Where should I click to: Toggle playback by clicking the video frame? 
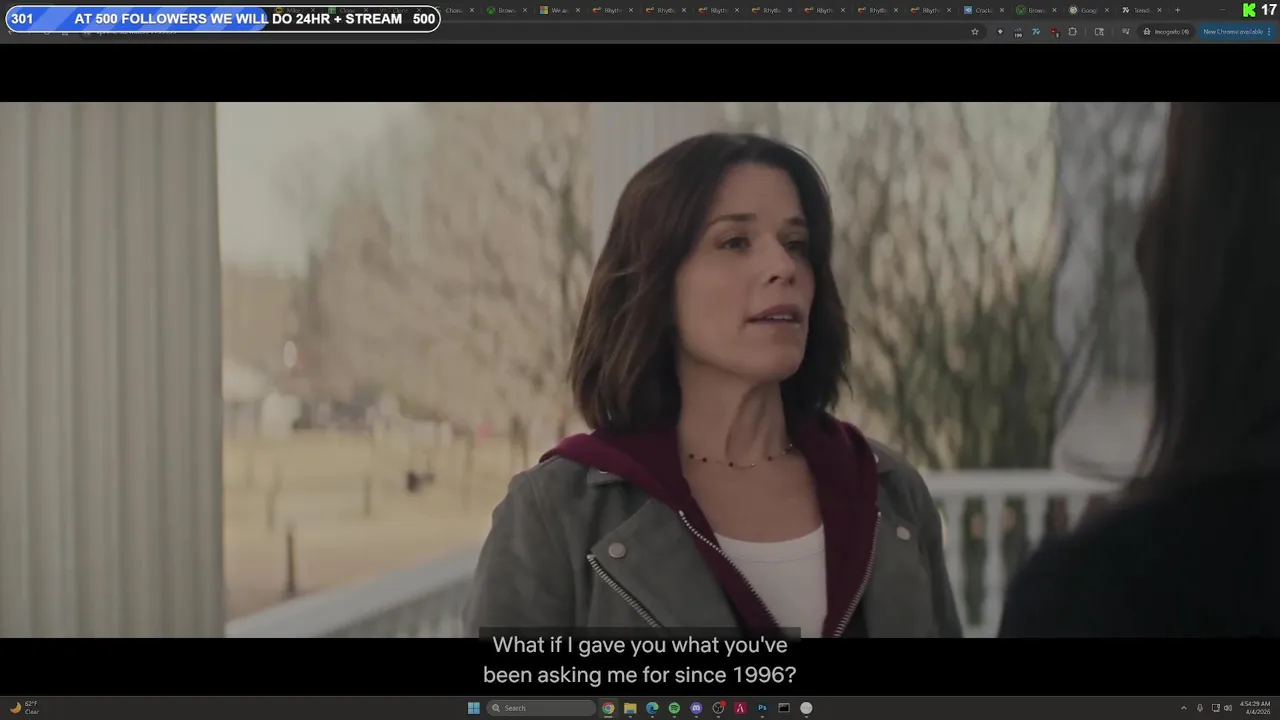[x=640, y=370]
